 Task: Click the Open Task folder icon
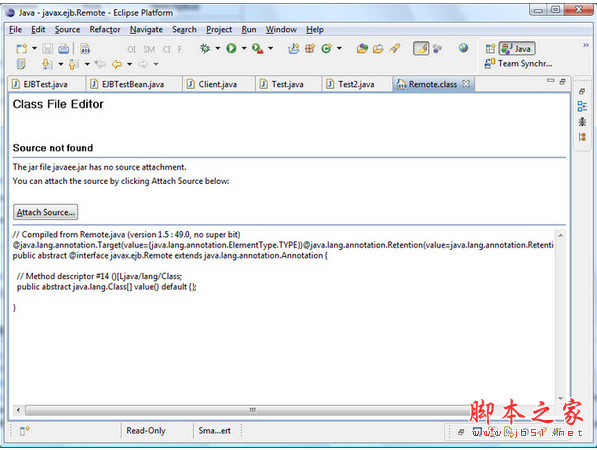pyautogui.click(x=378, y=48)
